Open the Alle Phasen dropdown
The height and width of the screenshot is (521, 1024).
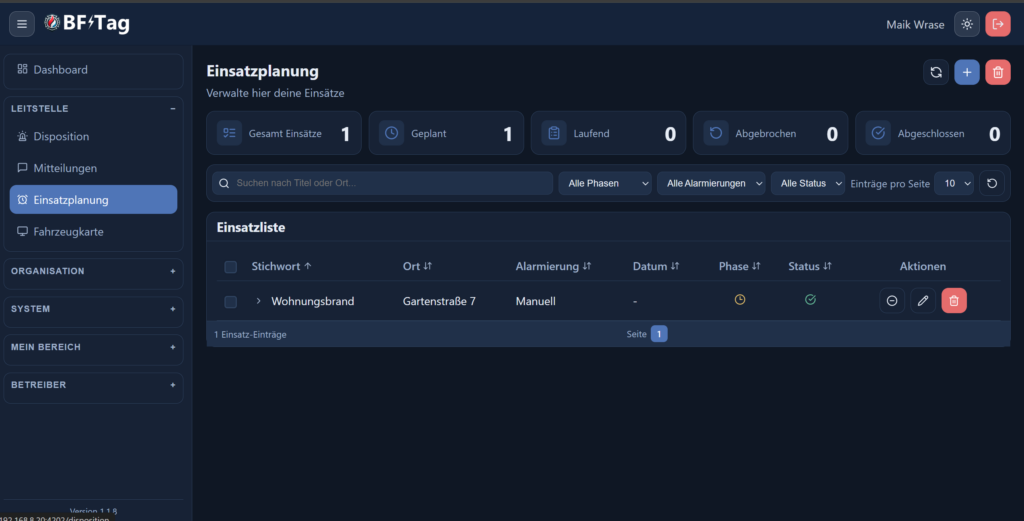click(605, 184)
